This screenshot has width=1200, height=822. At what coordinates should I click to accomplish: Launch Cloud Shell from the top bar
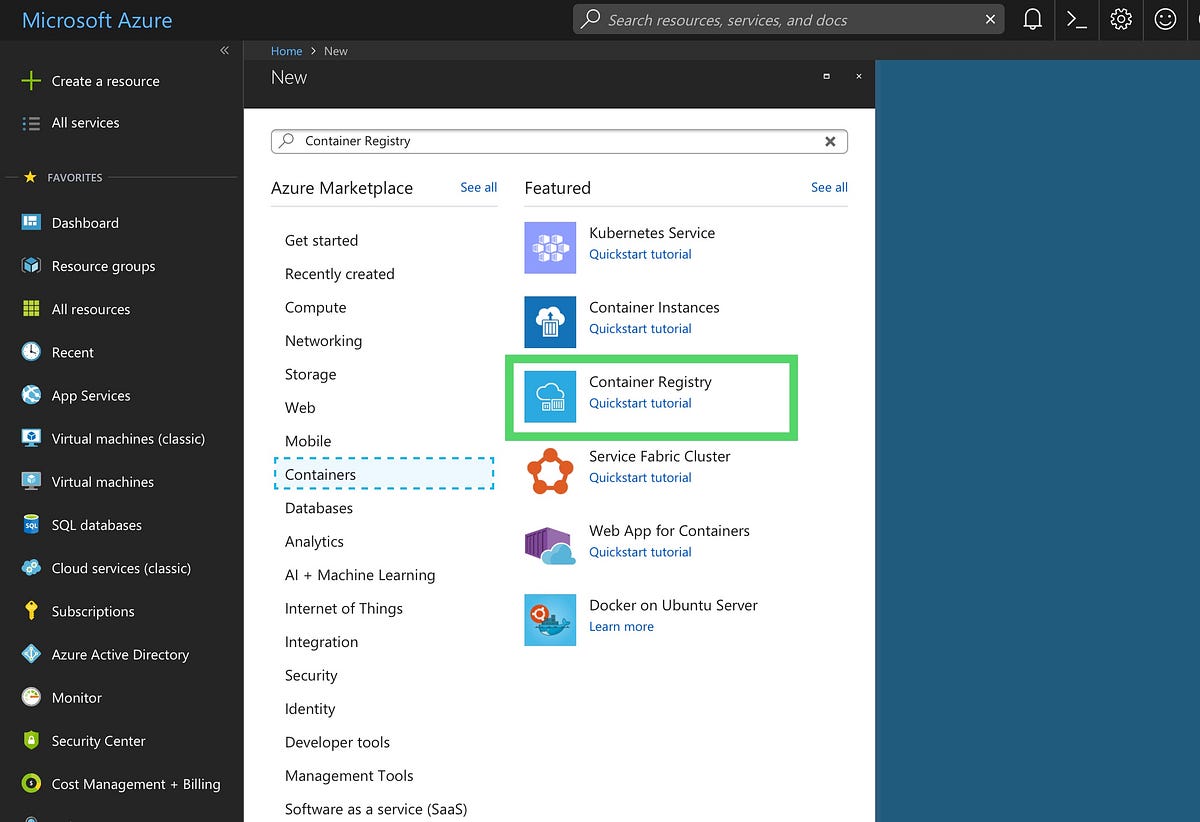pyautogui.click(x=1076, y=20)
